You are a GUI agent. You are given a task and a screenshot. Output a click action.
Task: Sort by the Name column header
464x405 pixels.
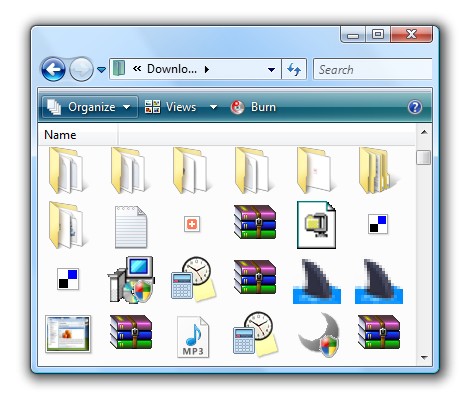click(78, 135)
